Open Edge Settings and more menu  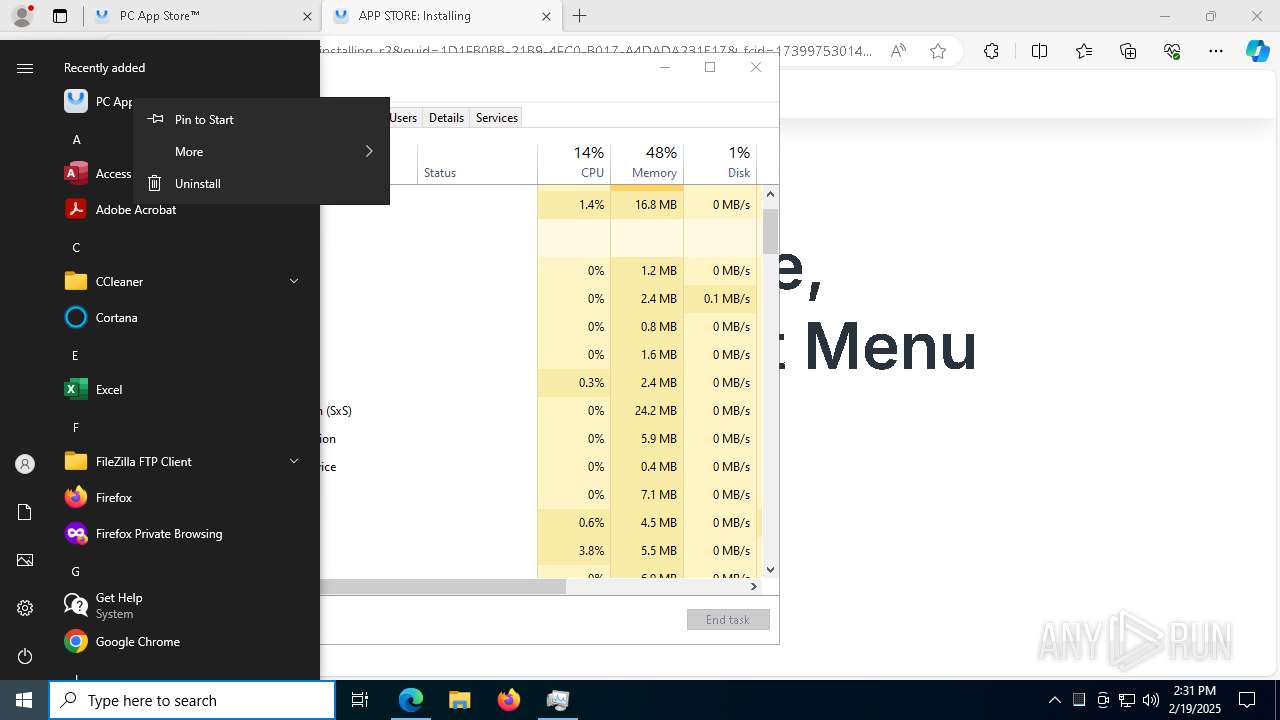click(x=1216, y=51)
